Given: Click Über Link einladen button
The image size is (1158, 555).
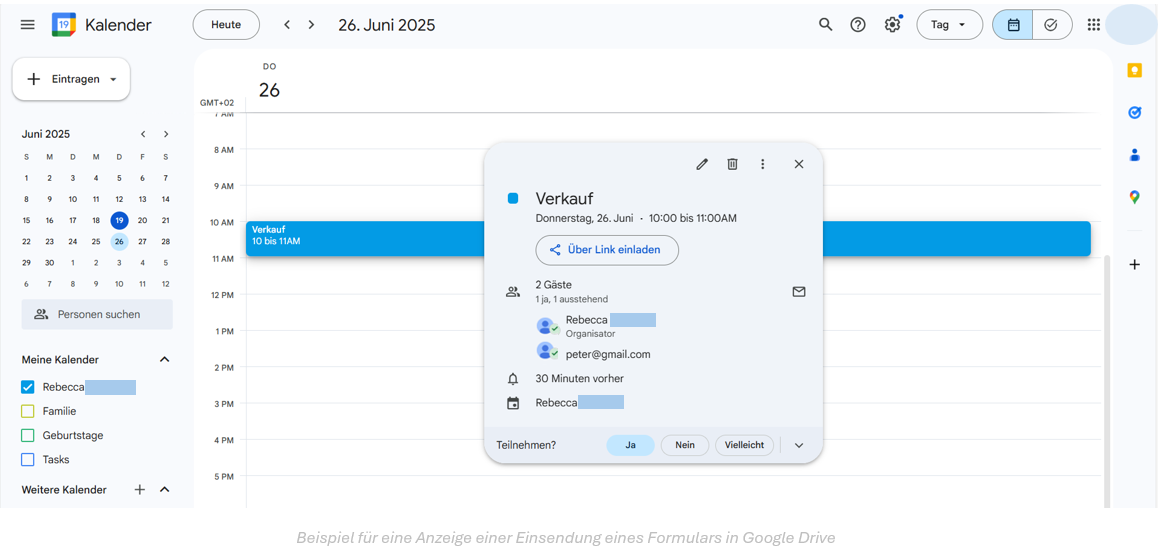Looking at the screenshot, I should [606, 250].
